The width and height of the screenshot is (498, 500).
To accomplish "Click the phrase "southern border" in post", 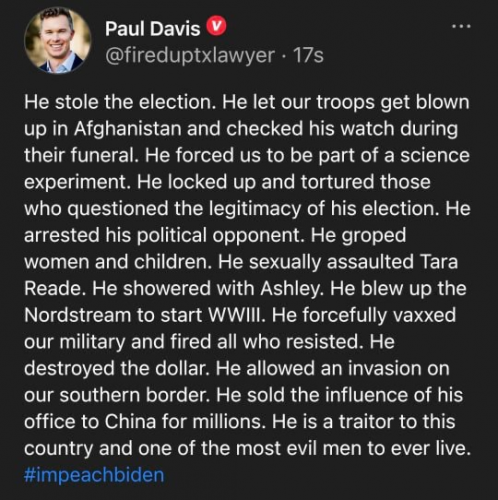I will (x=137, y=395).
